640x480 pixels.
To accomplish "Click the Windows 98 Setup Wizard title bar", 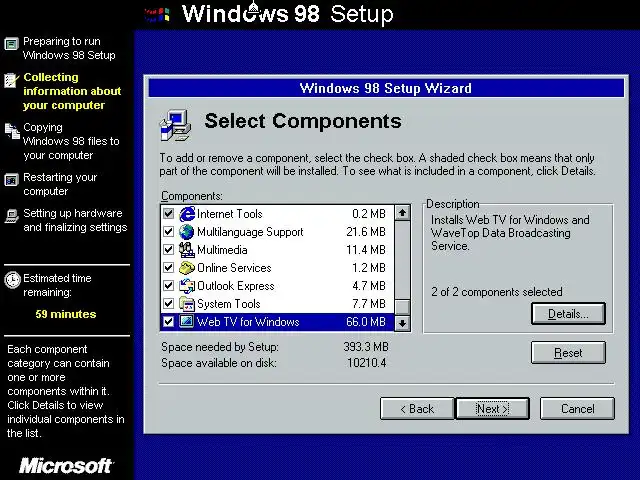I will click(386, 88).
